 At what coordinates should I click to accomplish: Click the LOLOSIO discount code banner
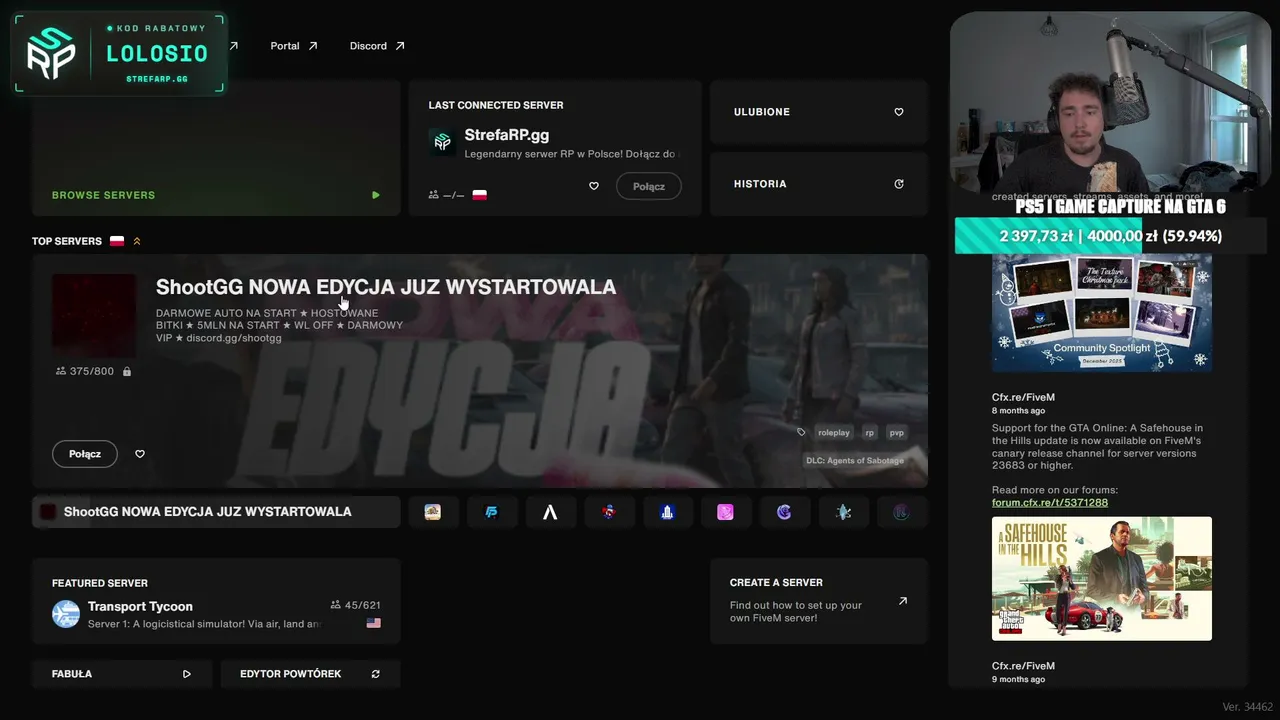[119, 54]
